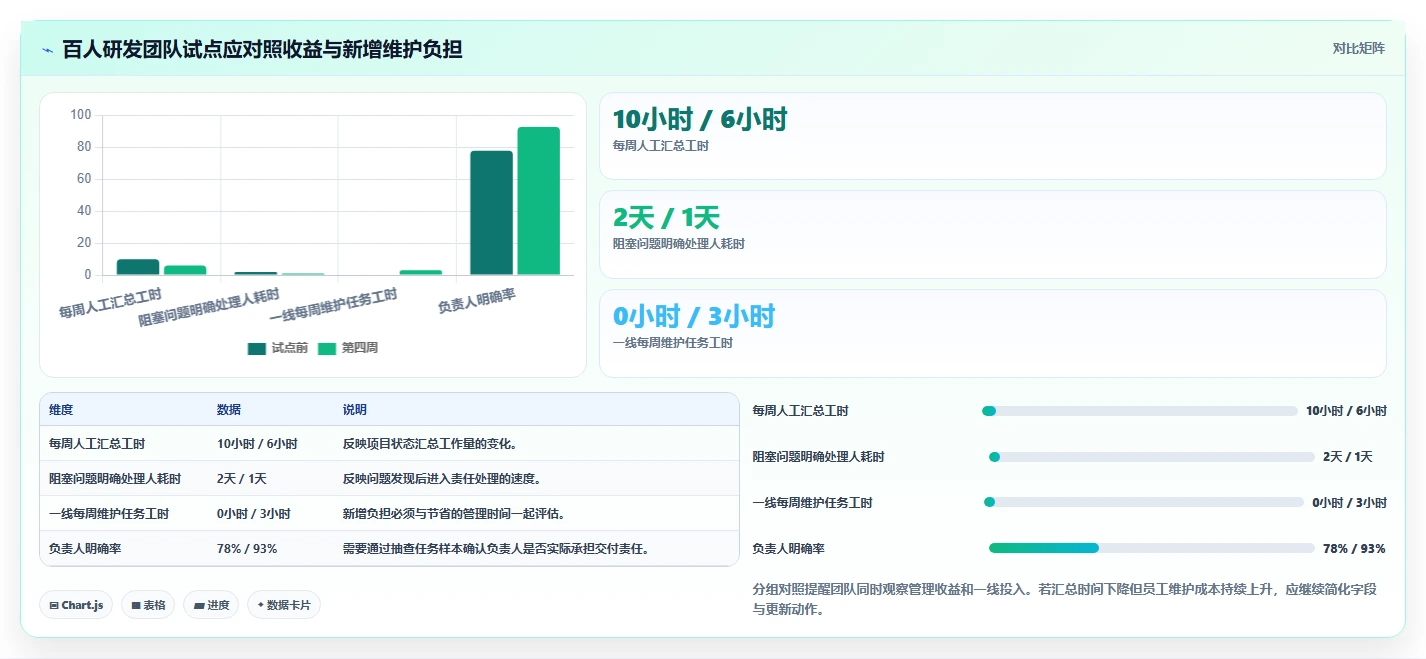Click table row label 阻塞问题明确处理人耗时
The height and width of the screenshot is (659, 1426).
pyautogui.click(x=115, y=478)
